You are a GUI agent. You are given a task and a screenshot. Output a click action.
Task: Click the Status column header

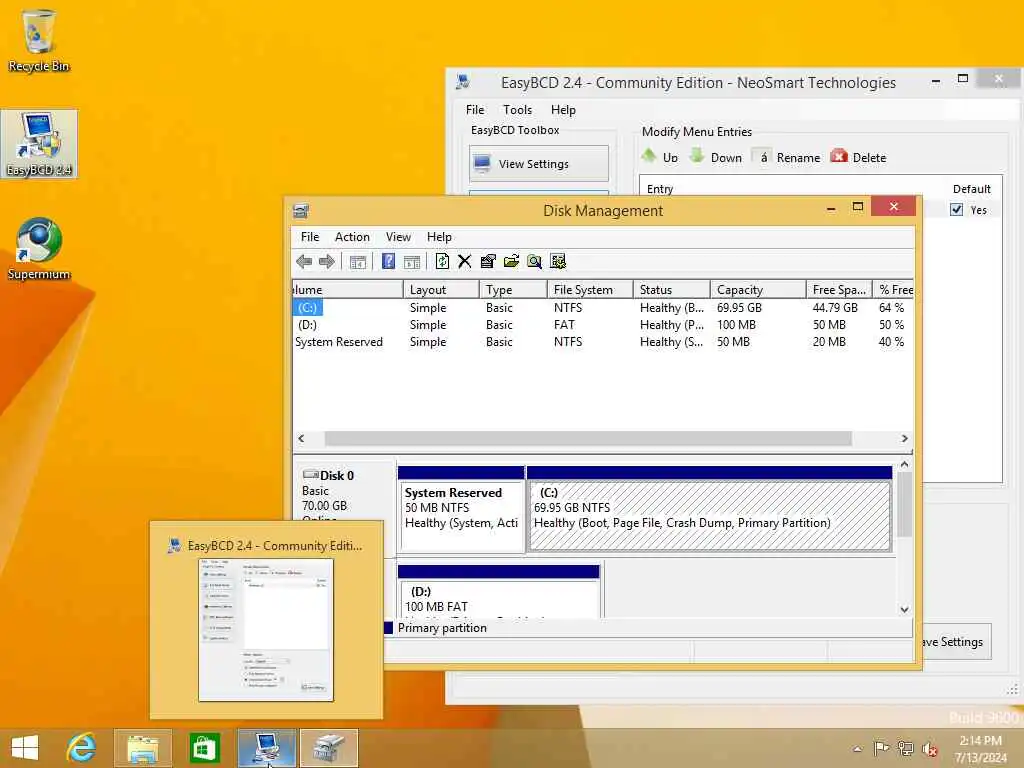click(671, 289)
